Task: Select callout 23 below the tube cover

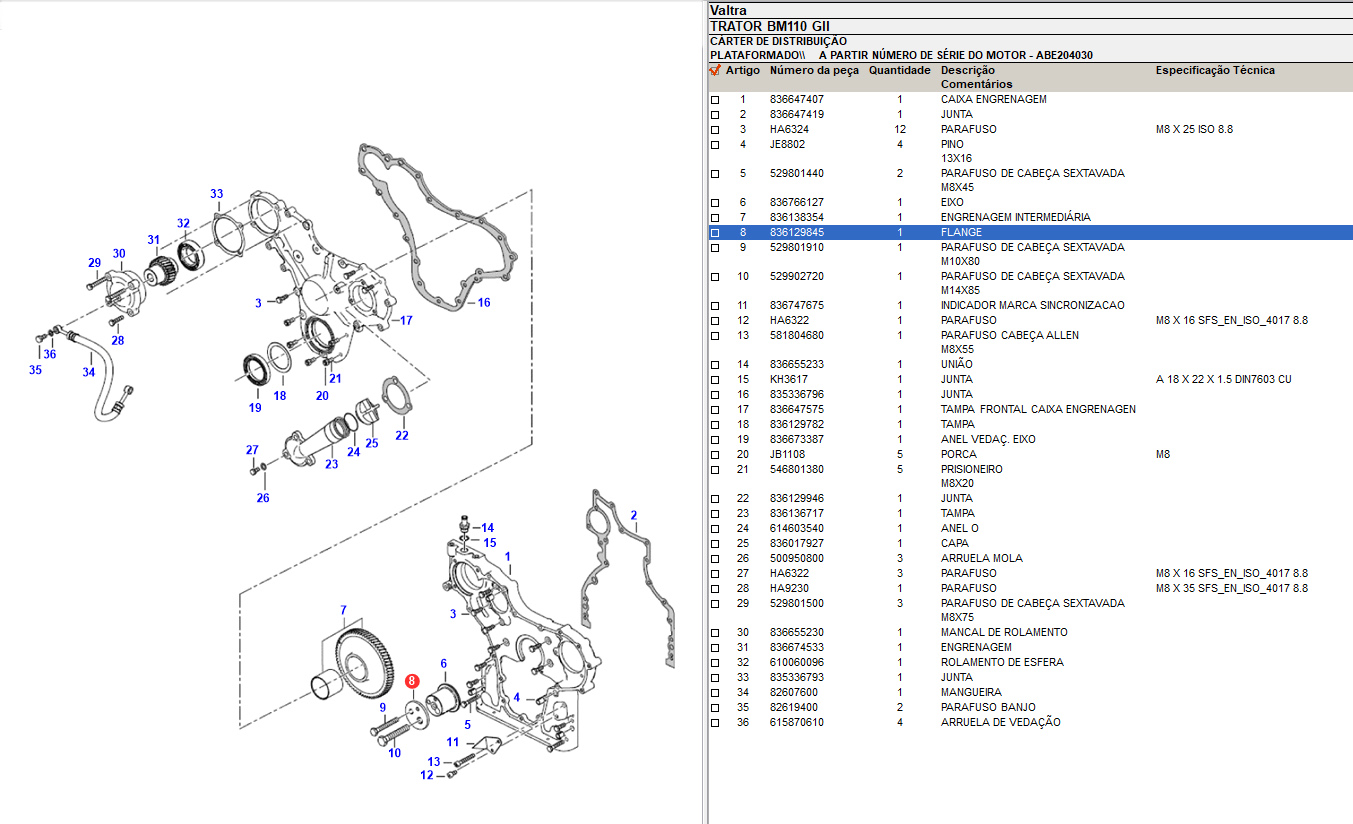Action: pyautogui.click(x=331, y=464)
